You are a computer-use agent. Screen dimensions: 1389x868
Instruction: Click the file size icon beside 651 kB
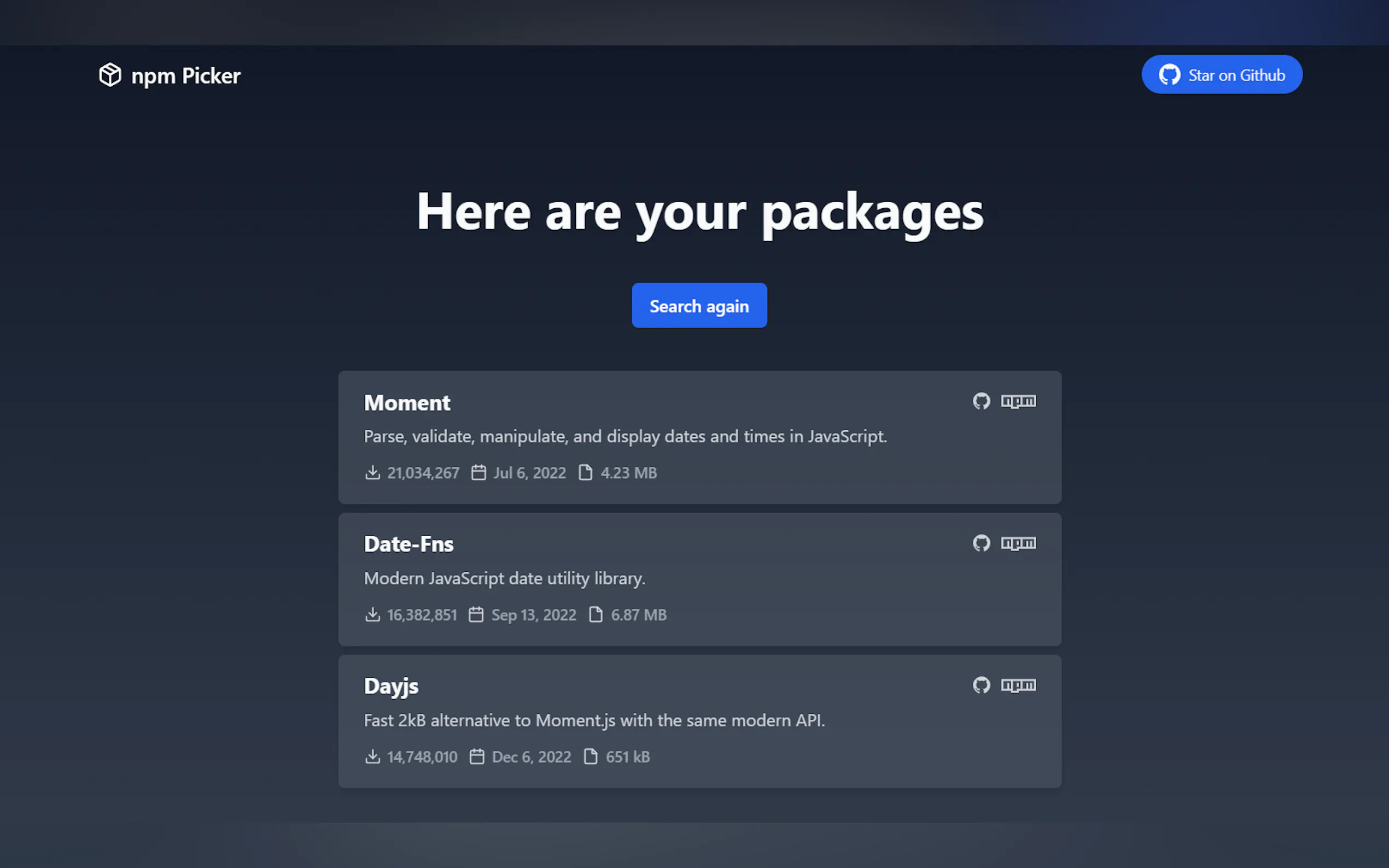tap(590, 756)
